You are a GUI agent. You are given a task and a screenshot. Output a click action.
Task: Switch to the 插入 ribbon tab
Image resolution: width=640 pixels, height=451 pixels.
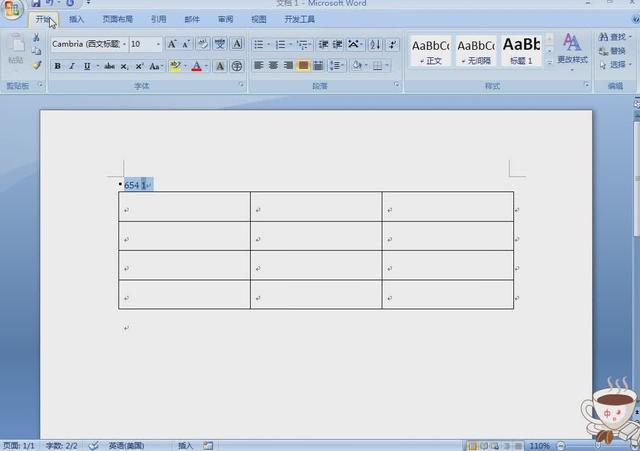[x=76, y=19]
